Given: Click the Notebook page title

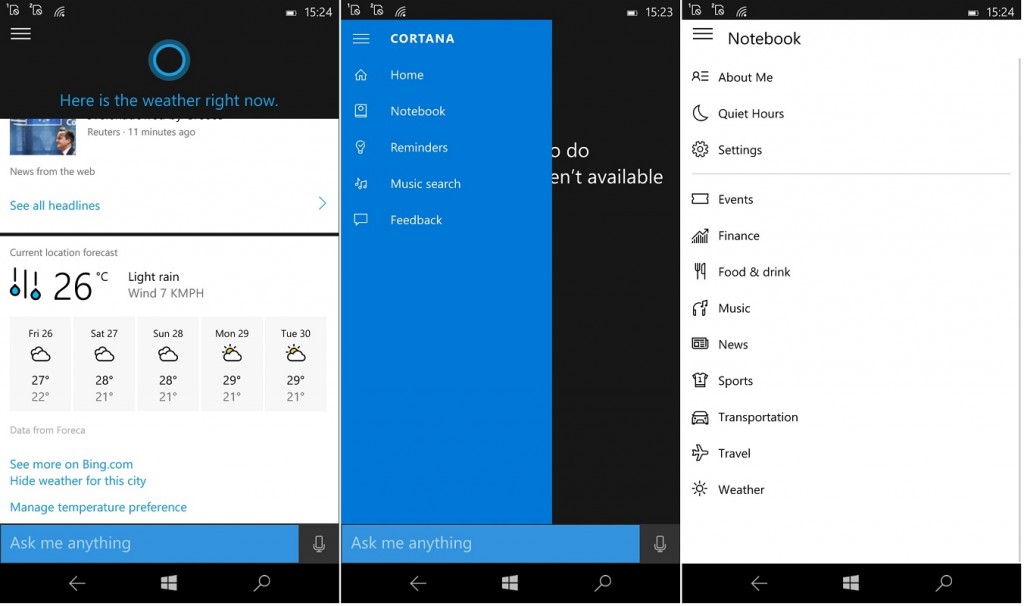Looking at the screenshot, I should coord(764,39).
